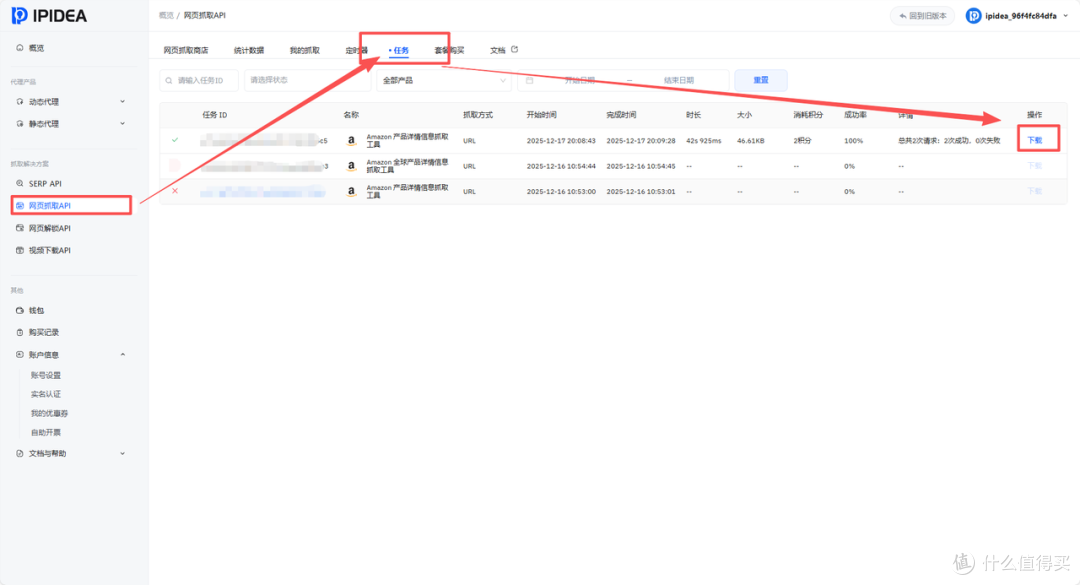Switch to the 定时器 tab
This screenshot has height=585, width=1080.
click(356, 50)
